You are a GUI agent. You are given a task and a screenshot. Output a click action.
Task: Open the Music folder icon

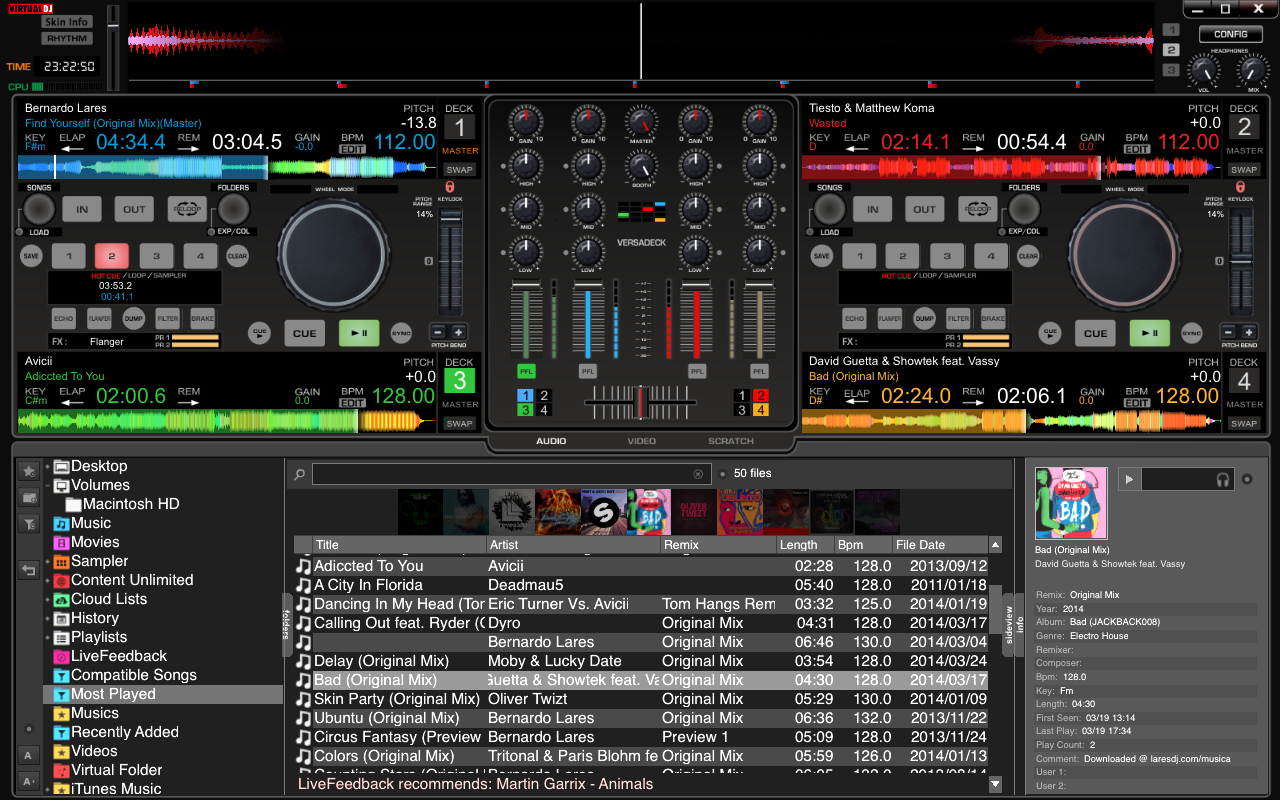pyautogui.click(x=61, y=523)
